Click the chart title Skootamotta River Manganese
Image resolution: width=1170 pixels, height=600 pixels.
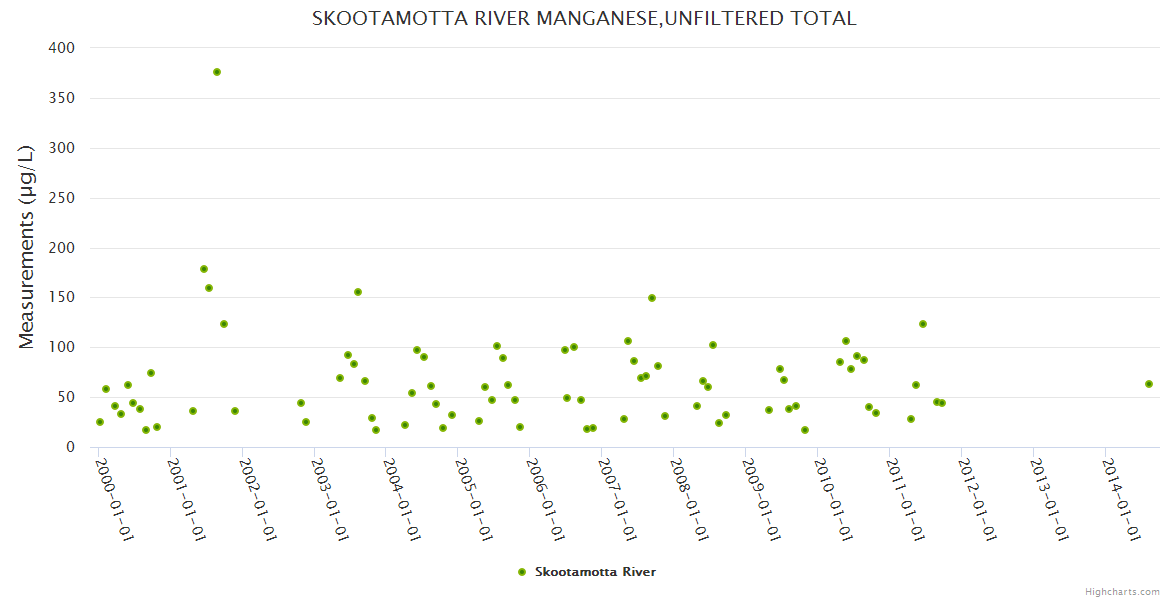pos(584,19)
